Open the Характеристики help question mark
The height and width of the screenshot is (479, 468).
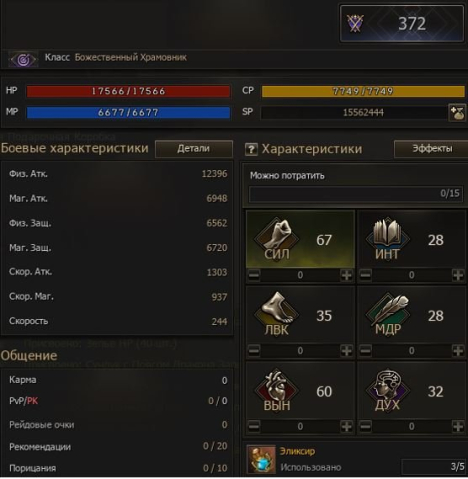tap(251, 149)
